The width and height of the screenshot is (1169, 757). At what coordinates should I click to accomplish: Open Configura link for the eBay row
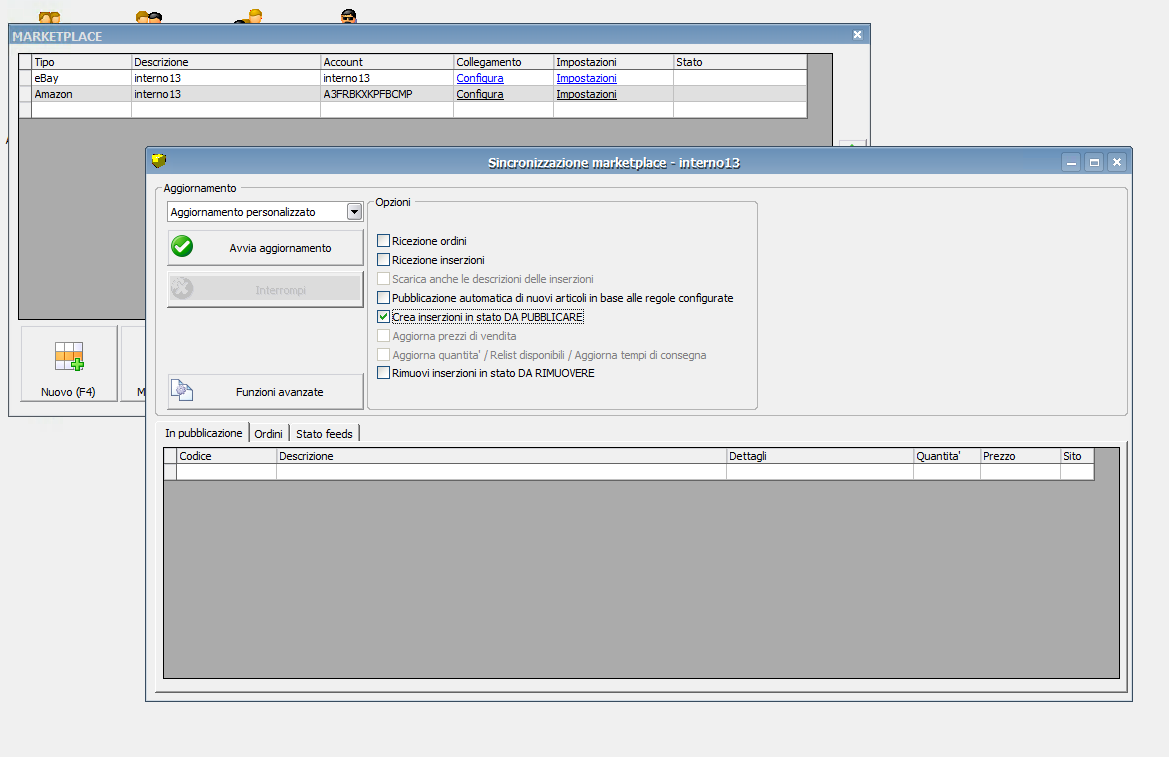(x=480, y=78)
